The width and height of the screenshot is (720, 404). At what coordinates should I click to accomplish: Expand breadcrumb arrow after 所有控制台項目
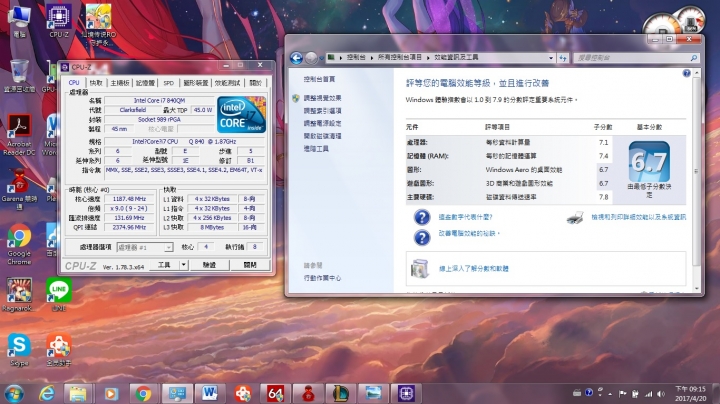pos(428,58)
